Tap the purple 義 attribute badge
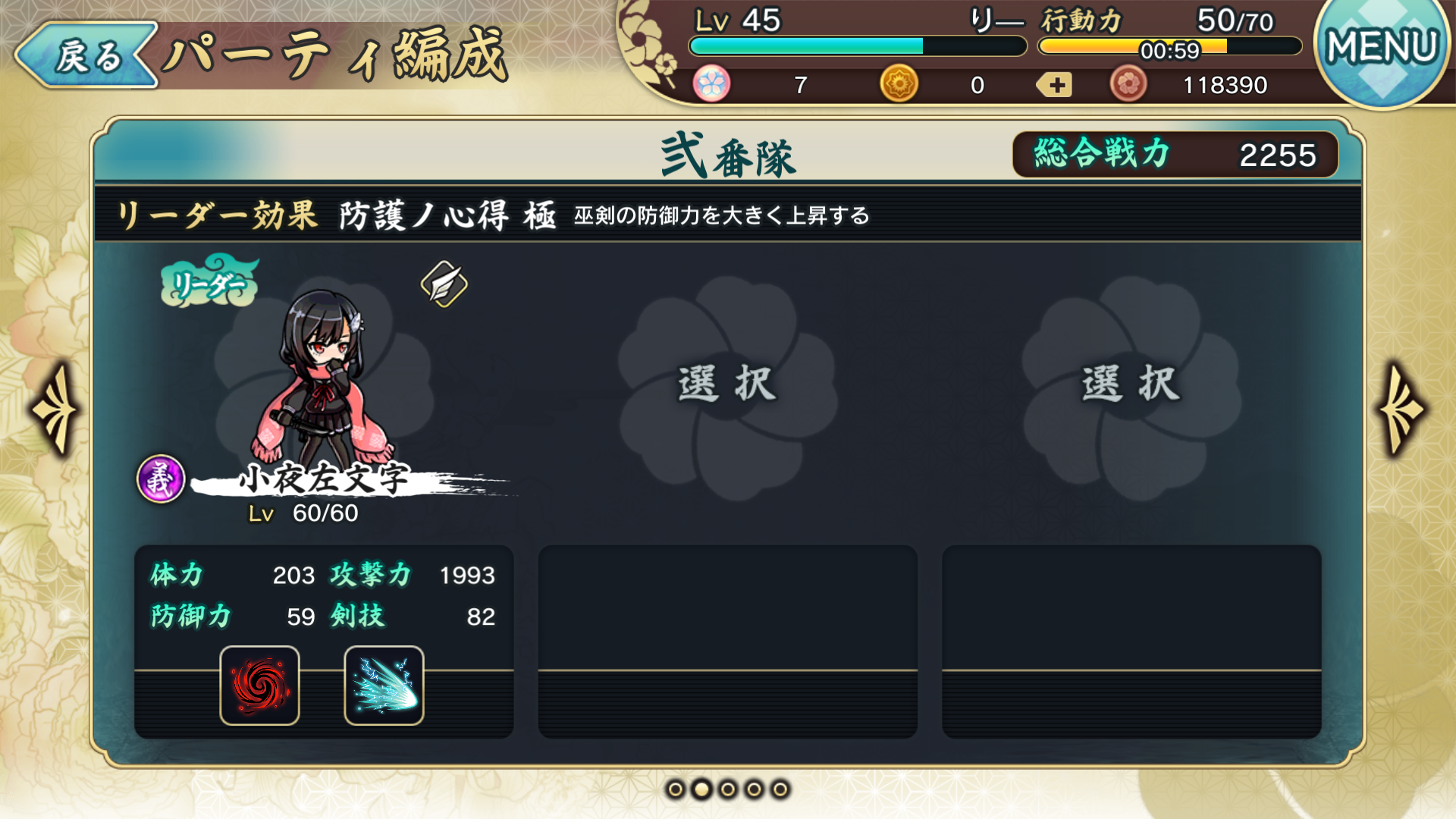 click(161, 479)
